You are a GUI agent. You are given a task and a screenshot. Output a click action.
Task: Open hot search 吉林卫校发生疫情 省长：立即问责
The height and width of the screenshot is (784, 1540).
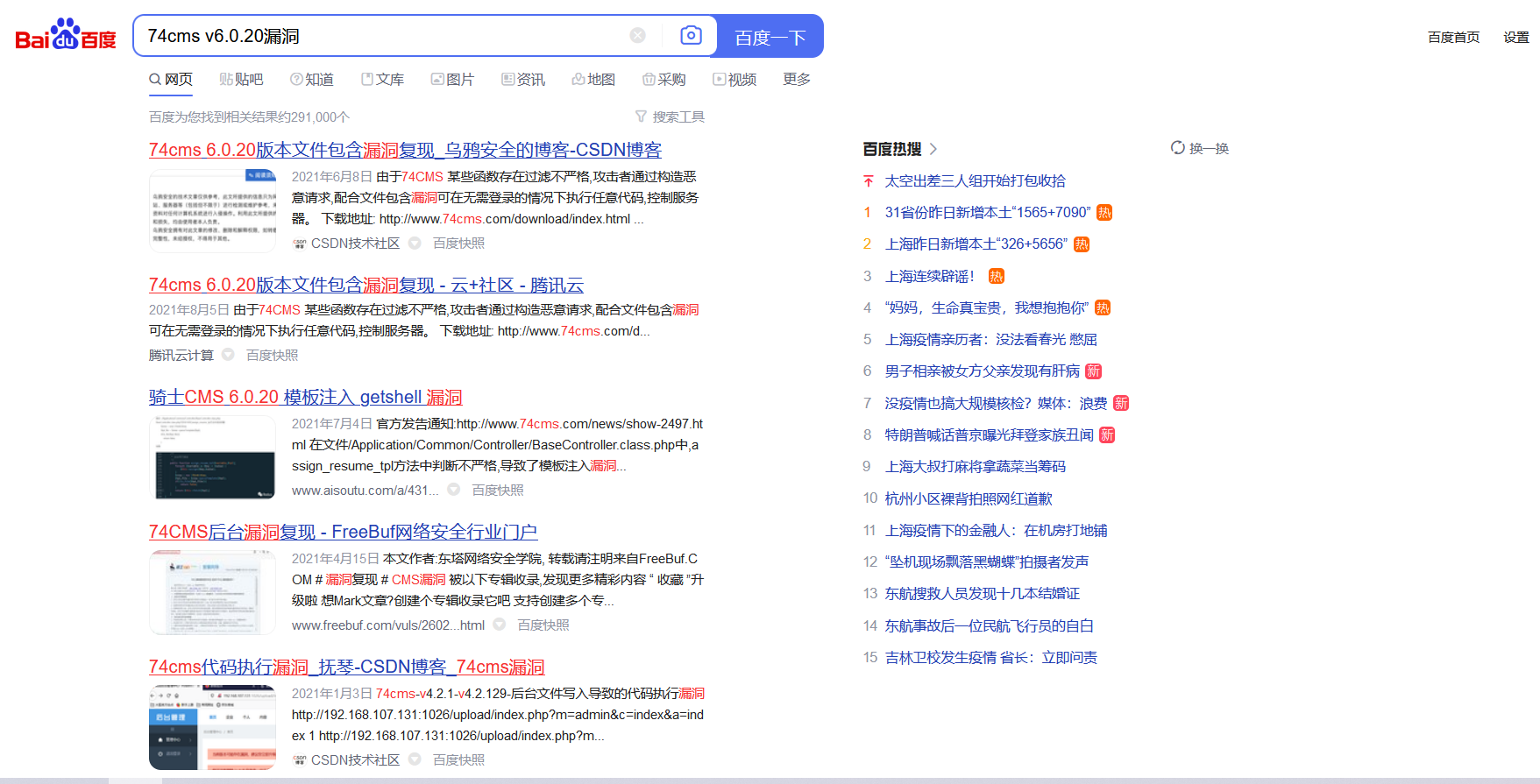(990, 658)
